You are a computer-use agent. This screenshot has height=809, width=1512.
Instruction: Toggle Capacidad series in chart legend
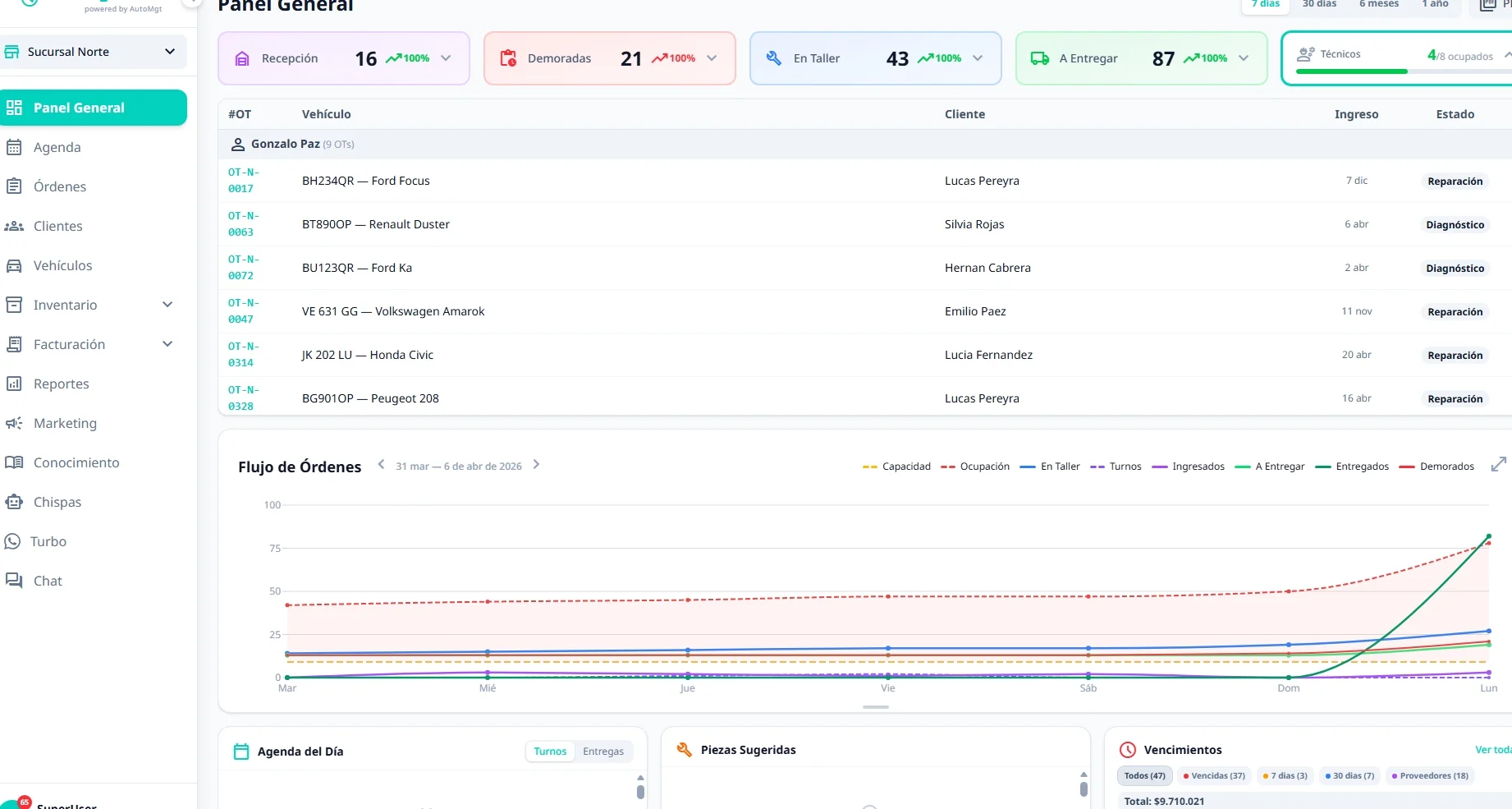tap(896, 467)
